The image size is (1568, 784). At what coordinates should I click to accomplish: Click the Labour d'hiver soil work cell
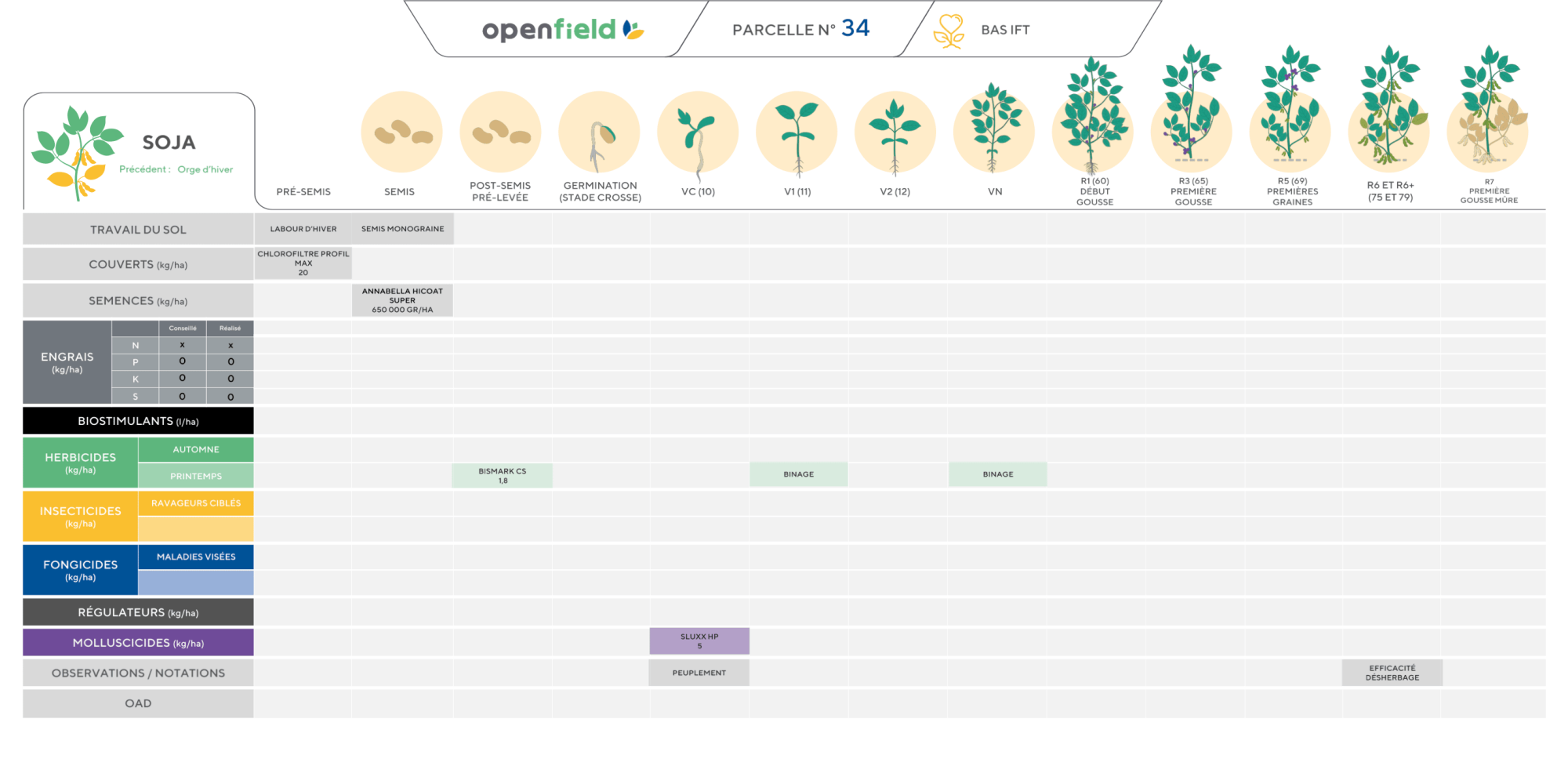(303, 229)
